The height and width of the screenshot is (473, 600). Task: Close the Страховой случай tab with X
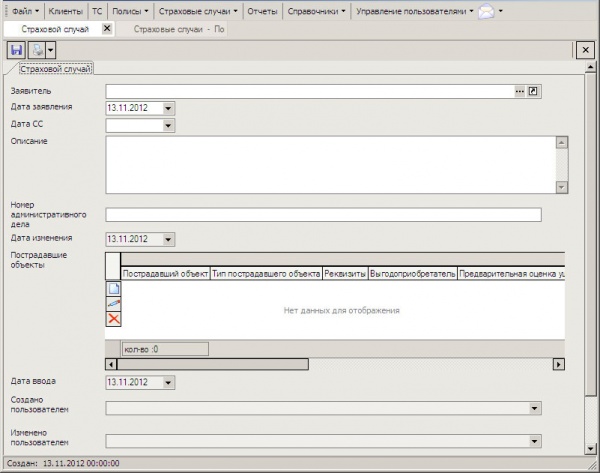tap(107, 29)
